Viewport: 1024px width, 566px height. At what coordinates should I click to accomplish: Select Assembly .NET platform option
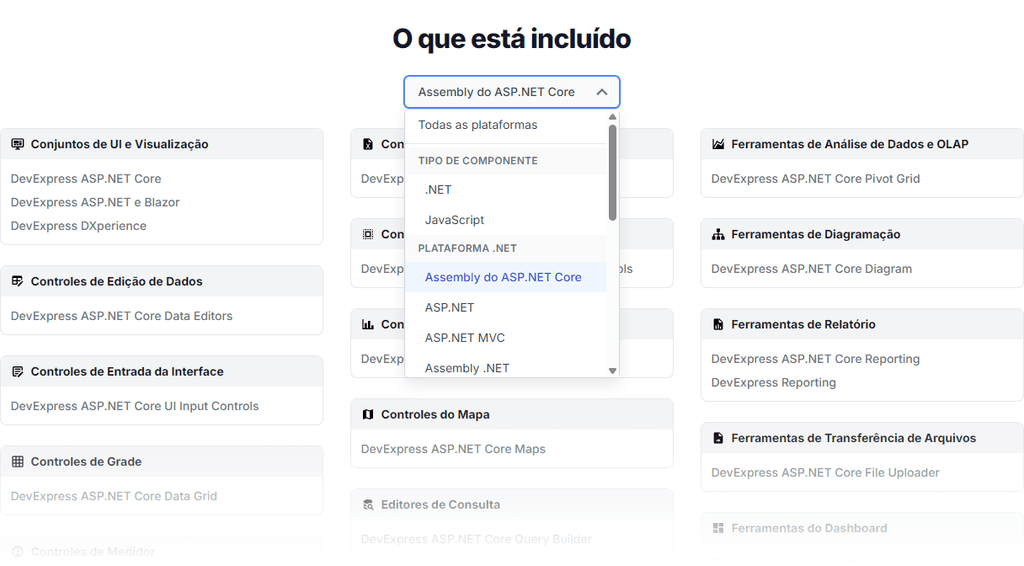pos(506,368)
